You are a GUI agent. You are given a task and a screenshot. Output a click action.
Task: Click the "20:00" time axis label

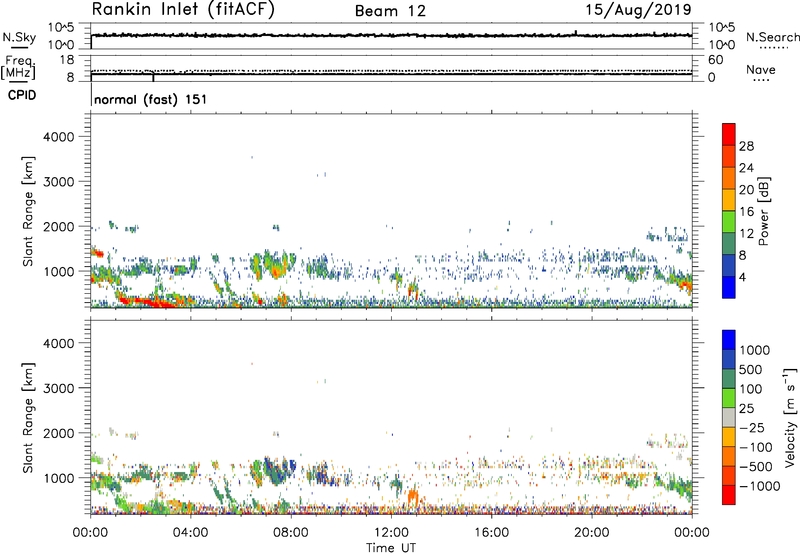591,532
